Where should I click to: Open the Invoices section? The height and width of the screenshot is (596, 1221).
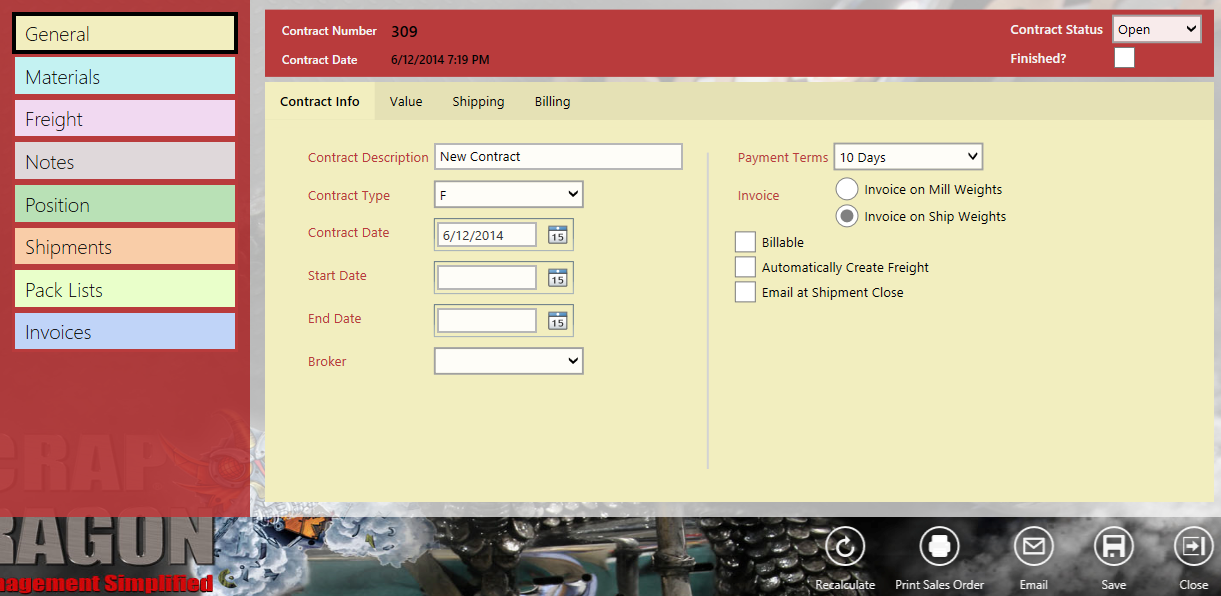(x=125, y=331)
